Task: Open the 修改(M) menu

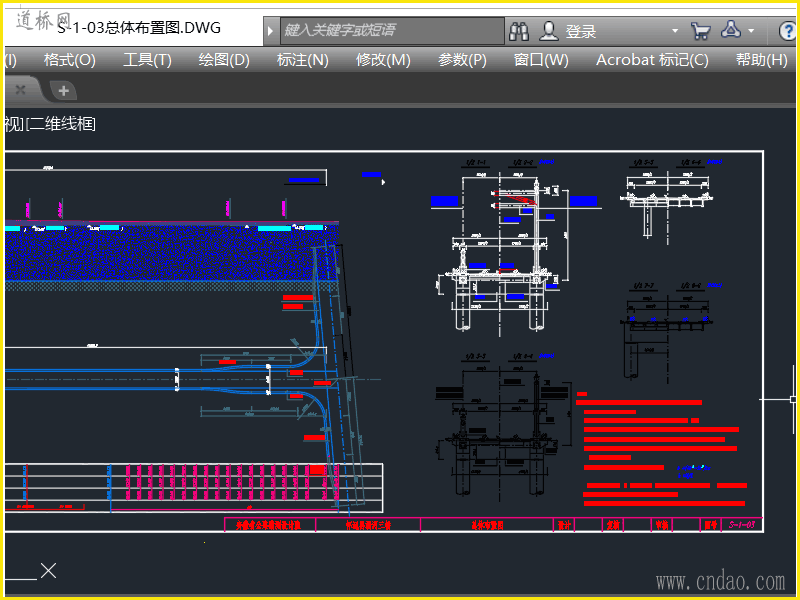Action: click(x=383, y=60)
